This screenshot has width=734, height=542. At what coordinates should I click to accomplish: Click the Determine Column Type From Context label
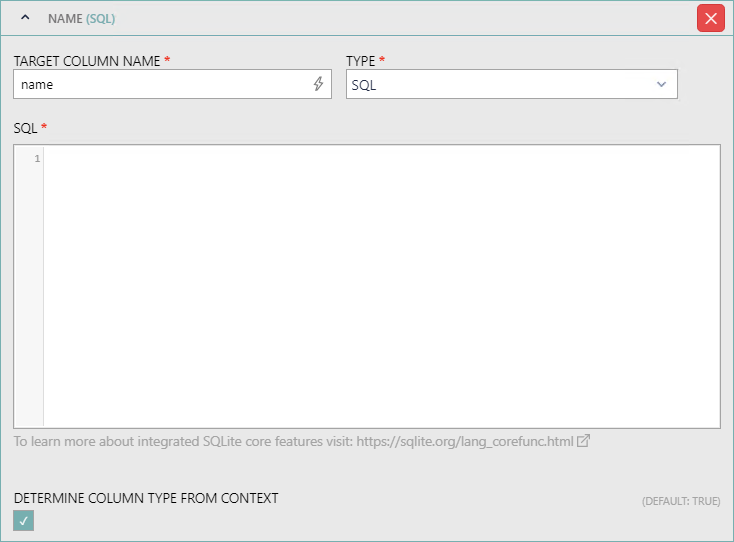pos(146,498)
